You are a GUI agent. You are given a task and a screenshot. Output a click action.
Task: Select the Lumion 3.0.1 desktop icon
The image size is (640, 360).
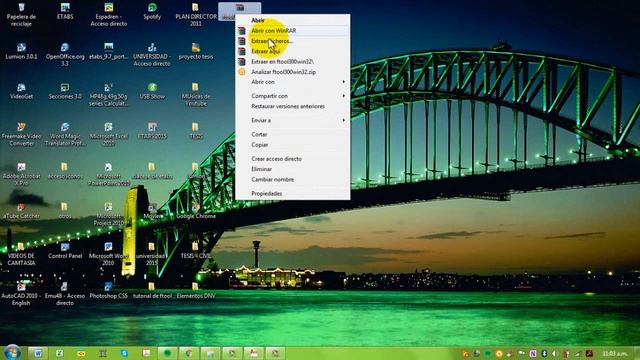pos(21,51)
